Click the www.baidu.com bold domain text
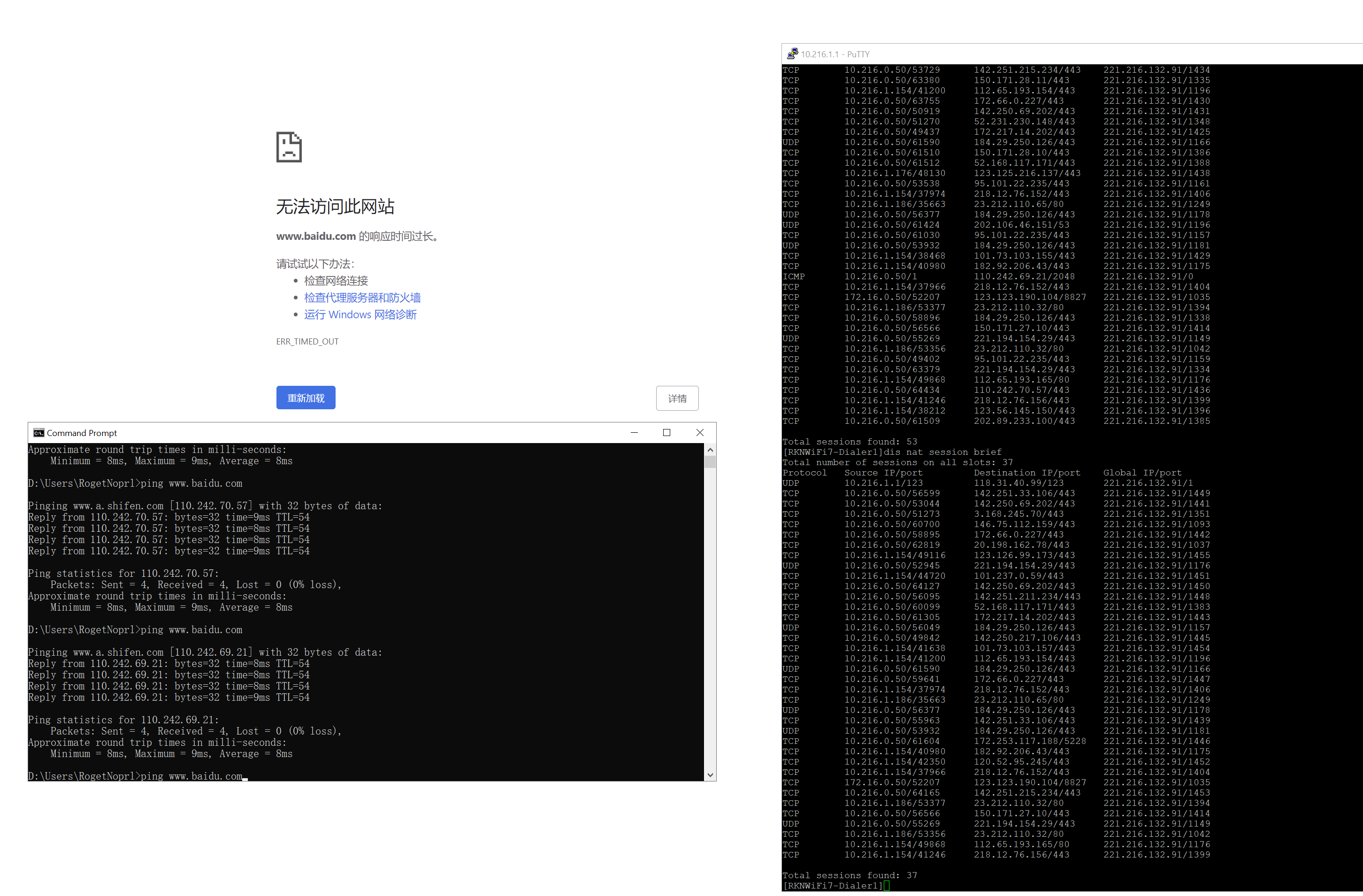This screenshot has width=1363, height=896. [315, 237]
